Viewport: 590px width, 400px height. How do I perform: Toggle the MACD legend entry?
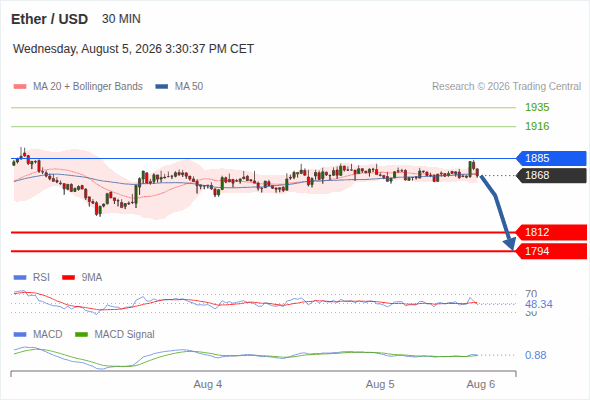[x=38, y=334]
